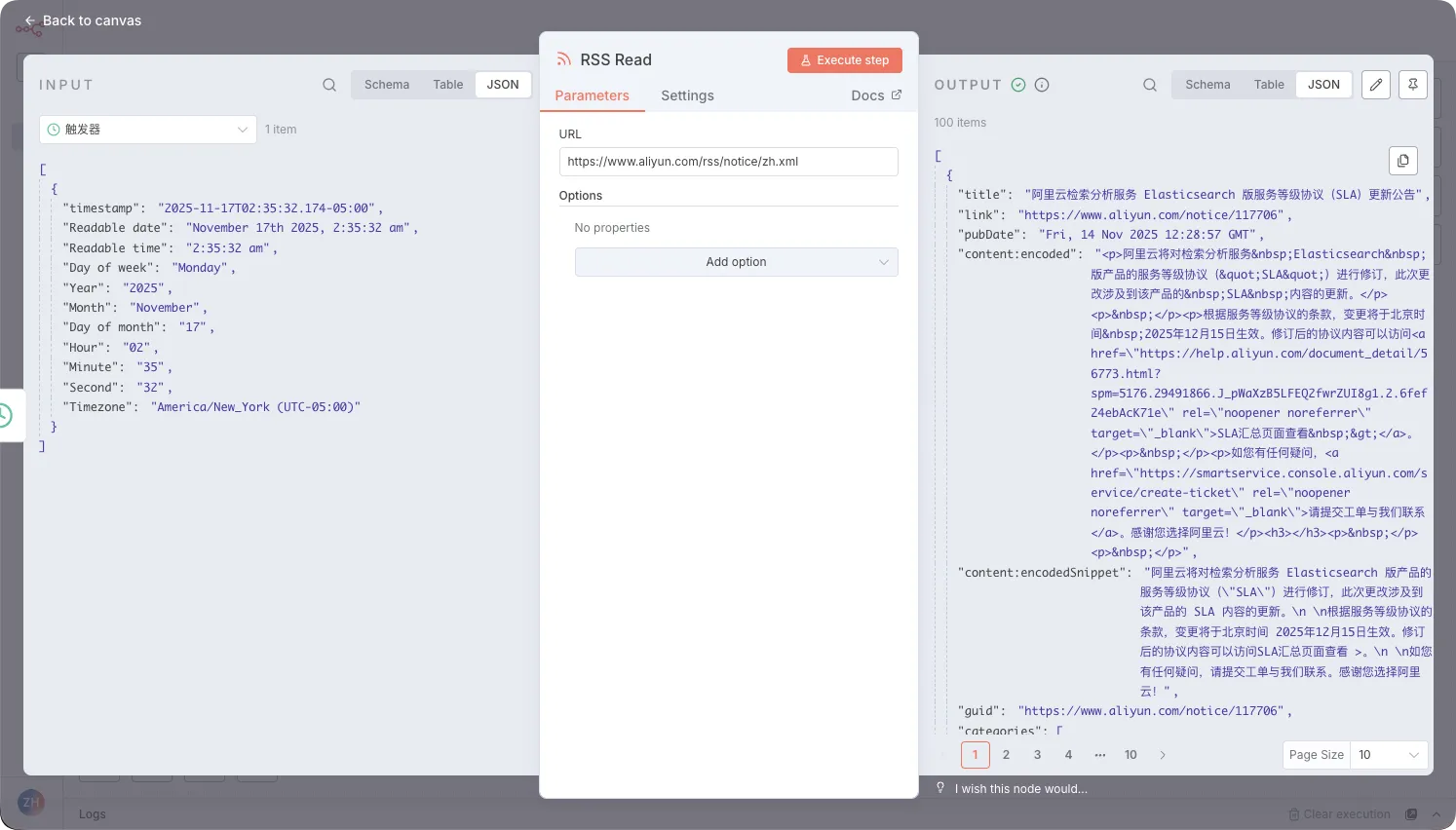Image resolution: width=1456 pixels, height=830 pixels.
Task: Expand the Add option dropdown
Action: tap(736, 262)
